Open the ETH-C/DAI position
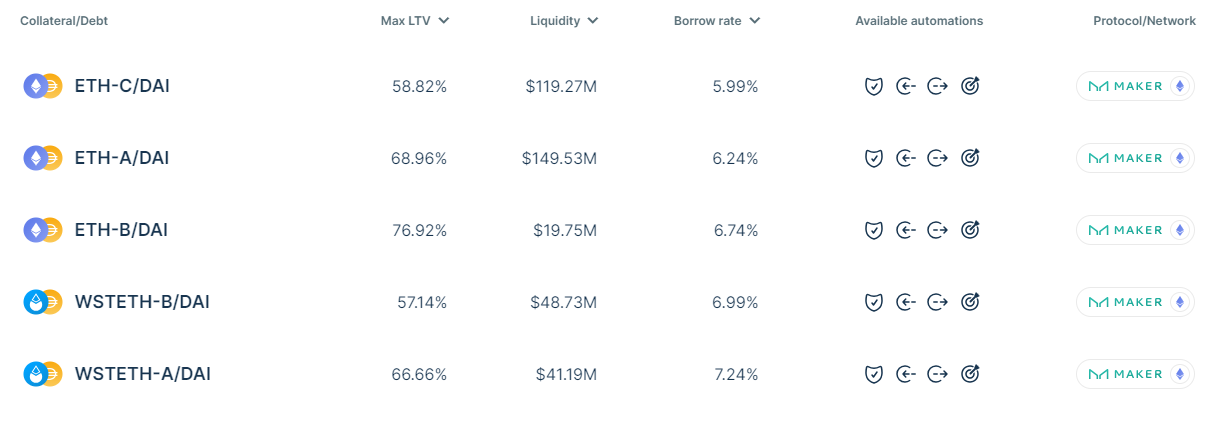This screenshot has width=1228, height=423. (122, 86)
